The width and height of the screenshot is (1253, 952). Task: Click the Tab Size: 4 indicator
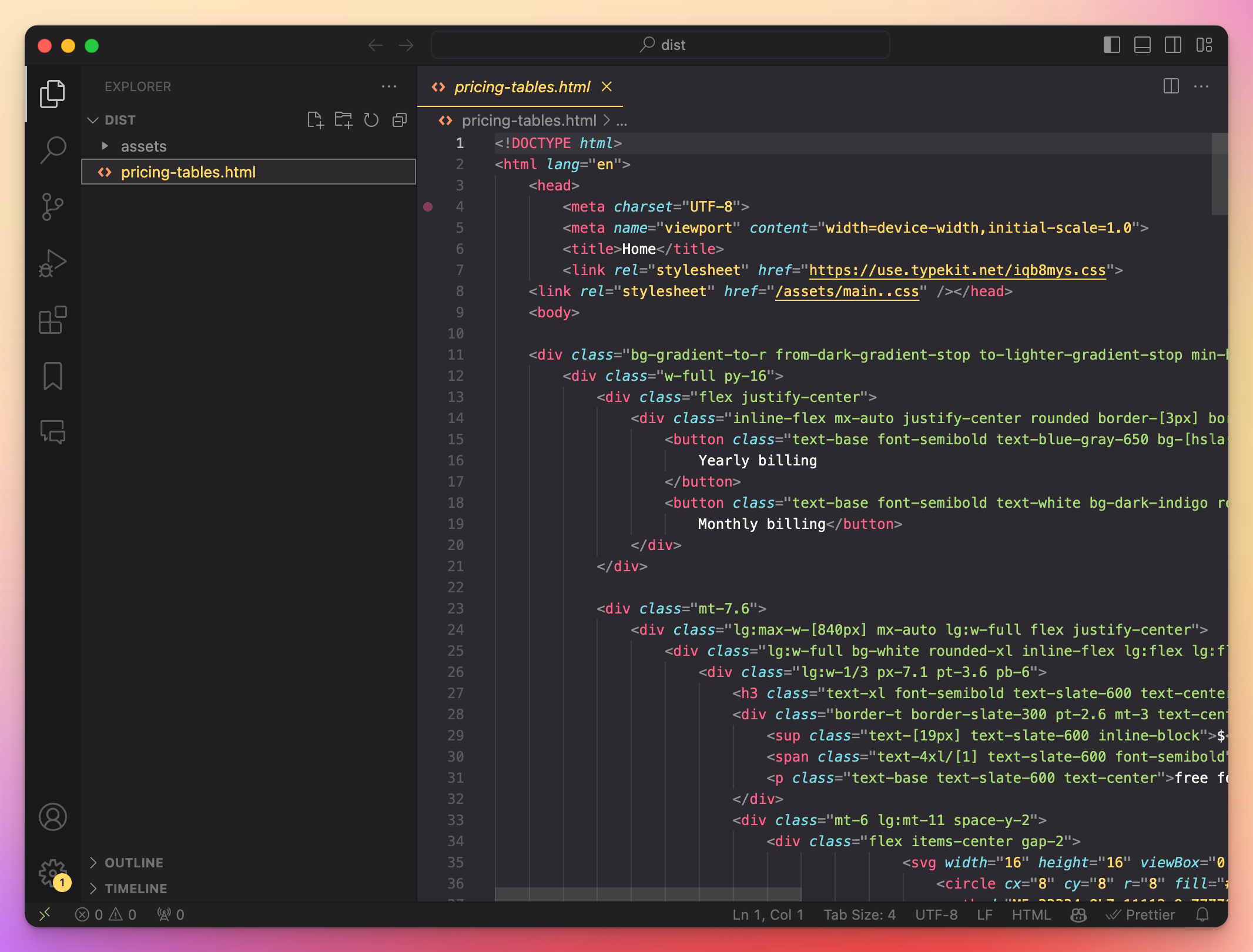(859, 915)
